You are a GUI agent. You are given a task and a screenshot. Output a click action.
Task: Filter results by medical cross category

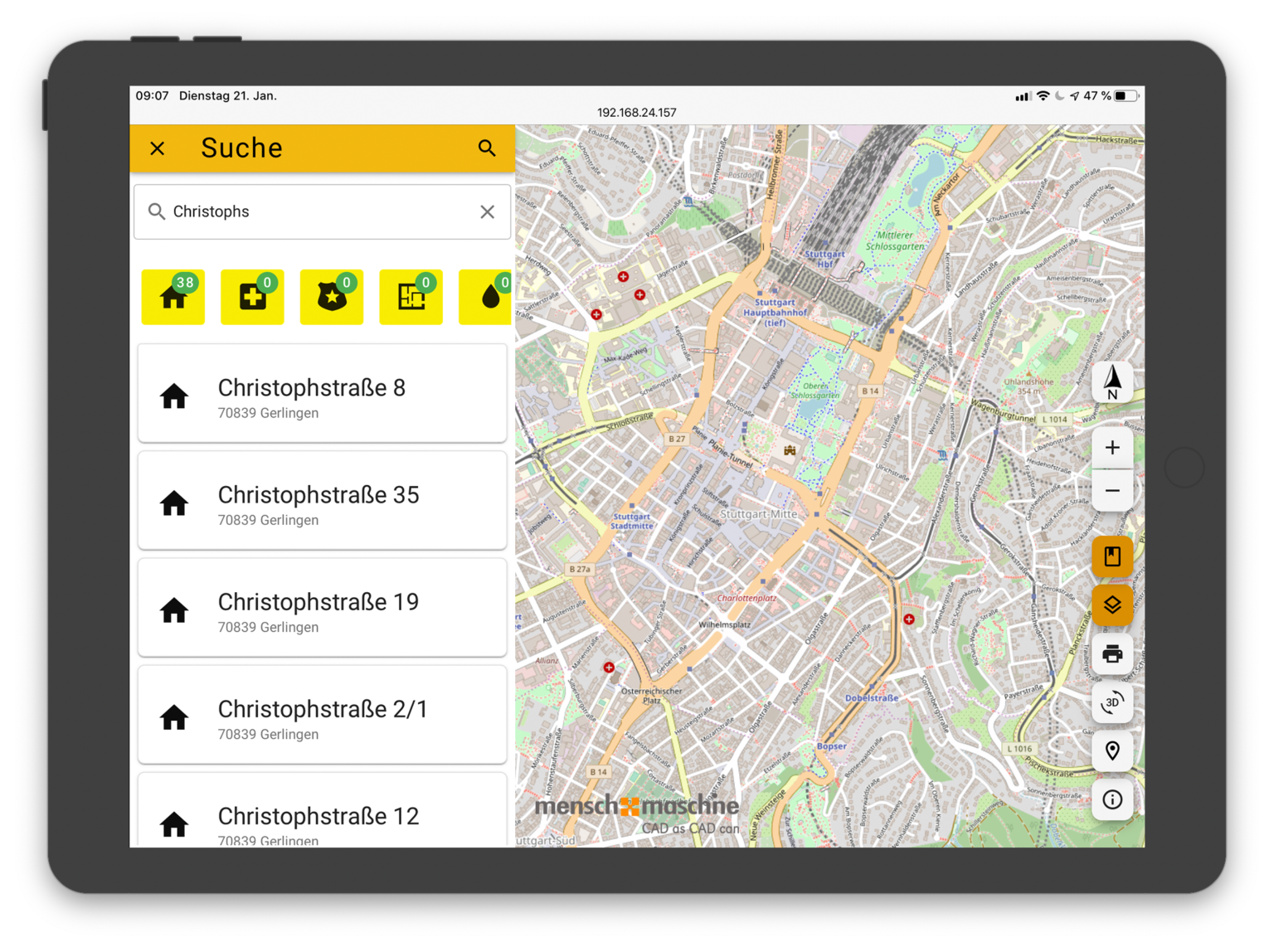click(252, 297)
